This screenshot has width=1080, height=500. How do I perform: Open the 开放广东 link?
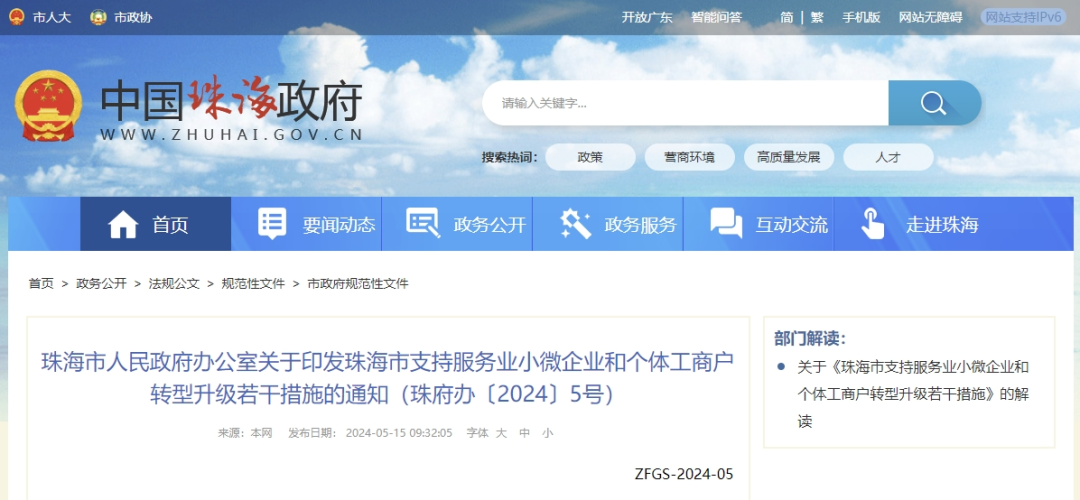point(647,18)
